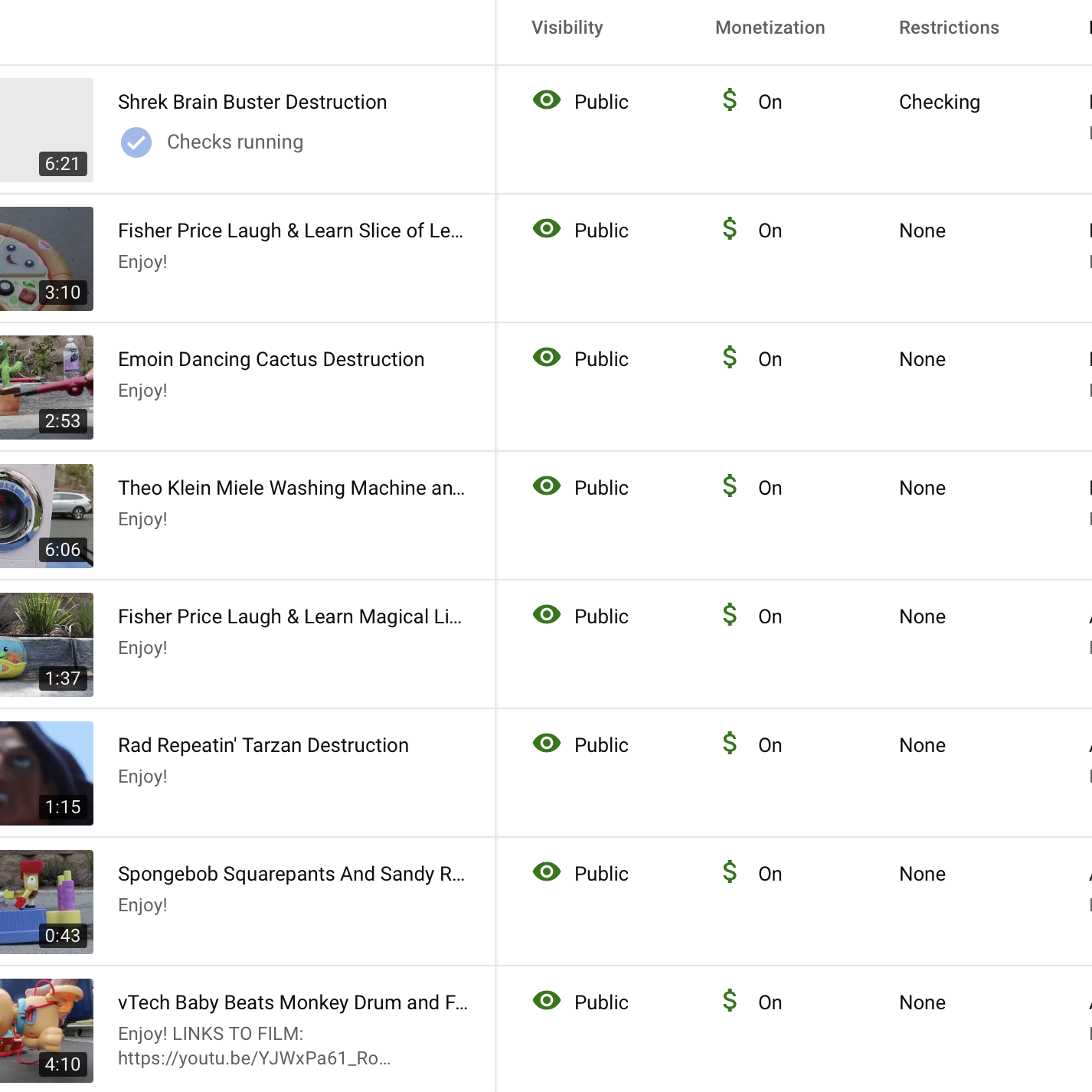Image resolution: width=1092 pixels, height=1092 pixels.
Task: Click the dollar sign on Theo Klein Miele row
Action: 730,486
